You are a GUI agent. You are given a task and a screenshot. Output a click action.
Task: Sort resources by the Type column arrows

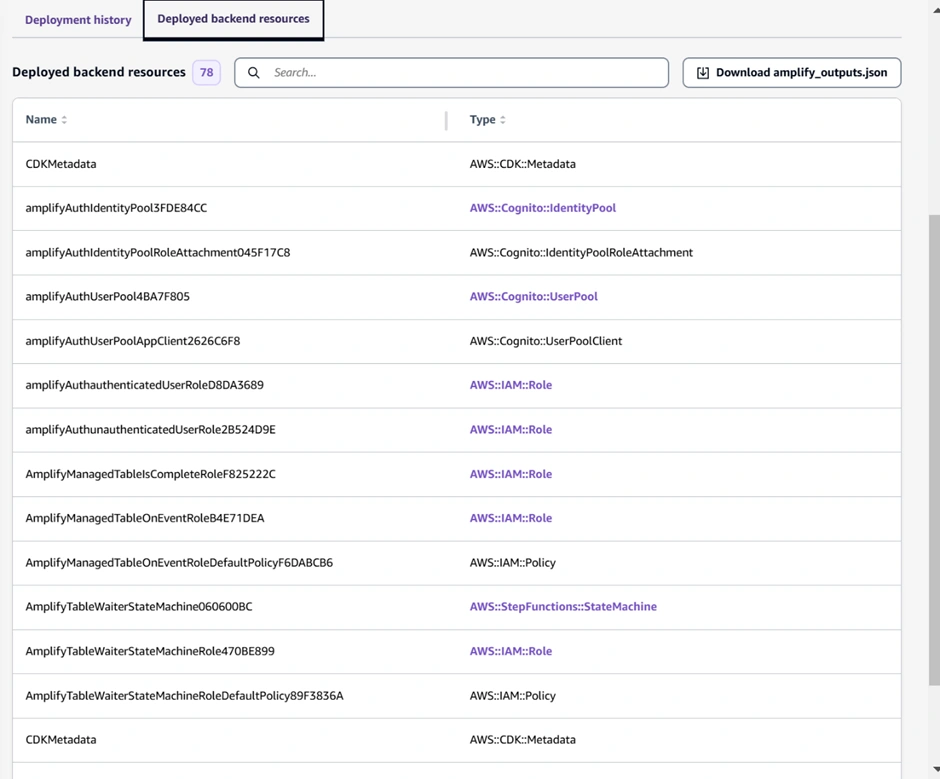pyautogui.click(x=503, y=120)
